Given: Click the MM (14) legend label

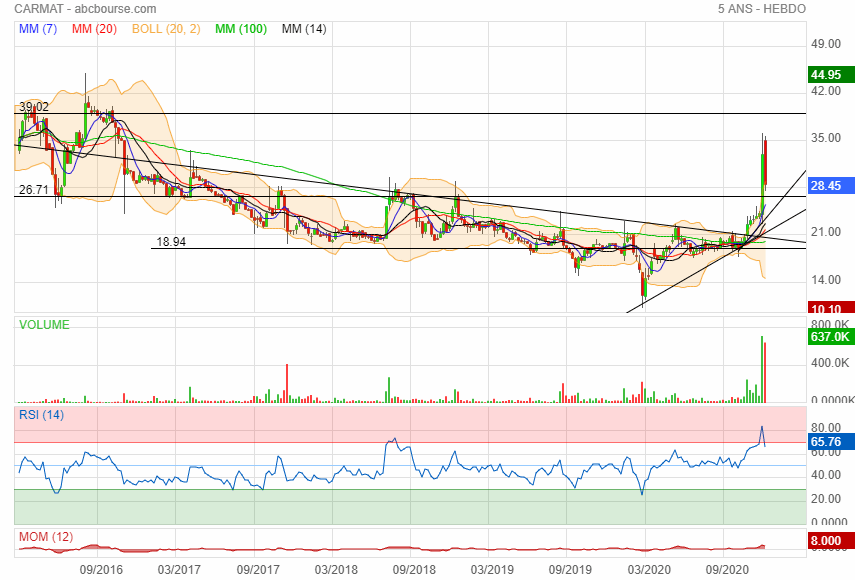Looking at the screenshot, I should coord(304,29).
